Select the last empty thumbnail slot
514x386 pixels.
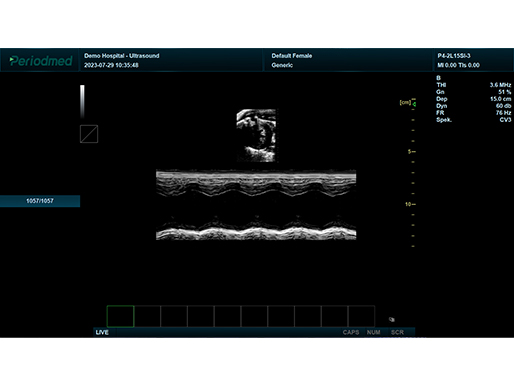tap(361, 316)
